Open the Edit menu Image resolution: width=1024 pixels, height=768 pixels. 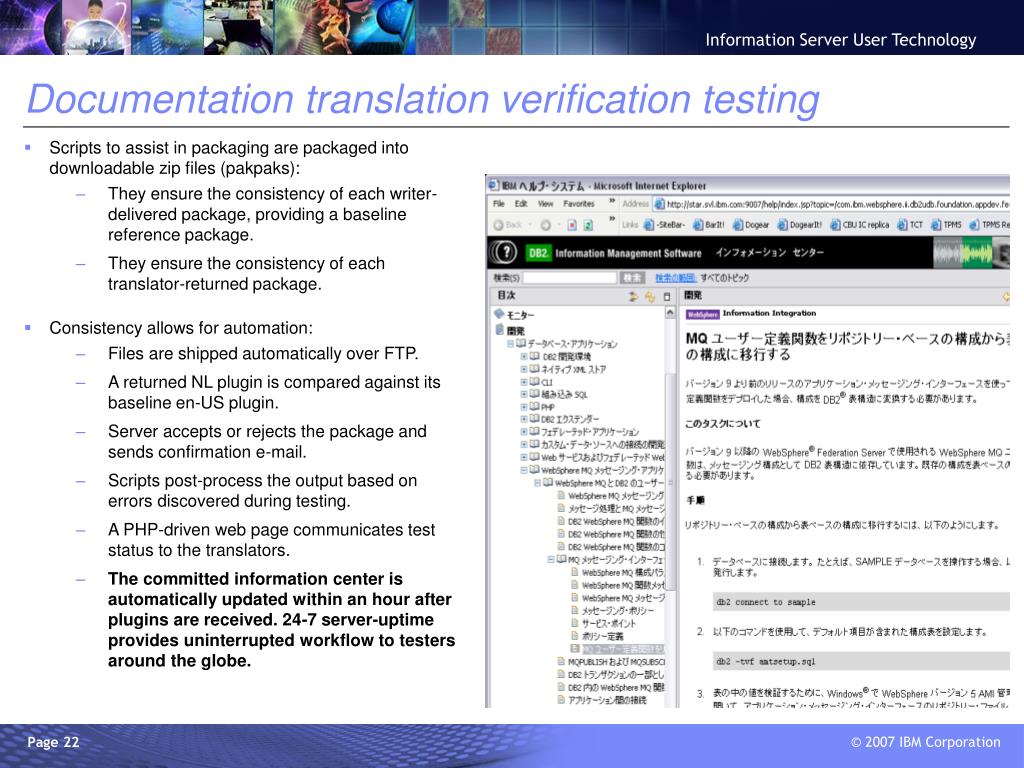coord(521,204)
